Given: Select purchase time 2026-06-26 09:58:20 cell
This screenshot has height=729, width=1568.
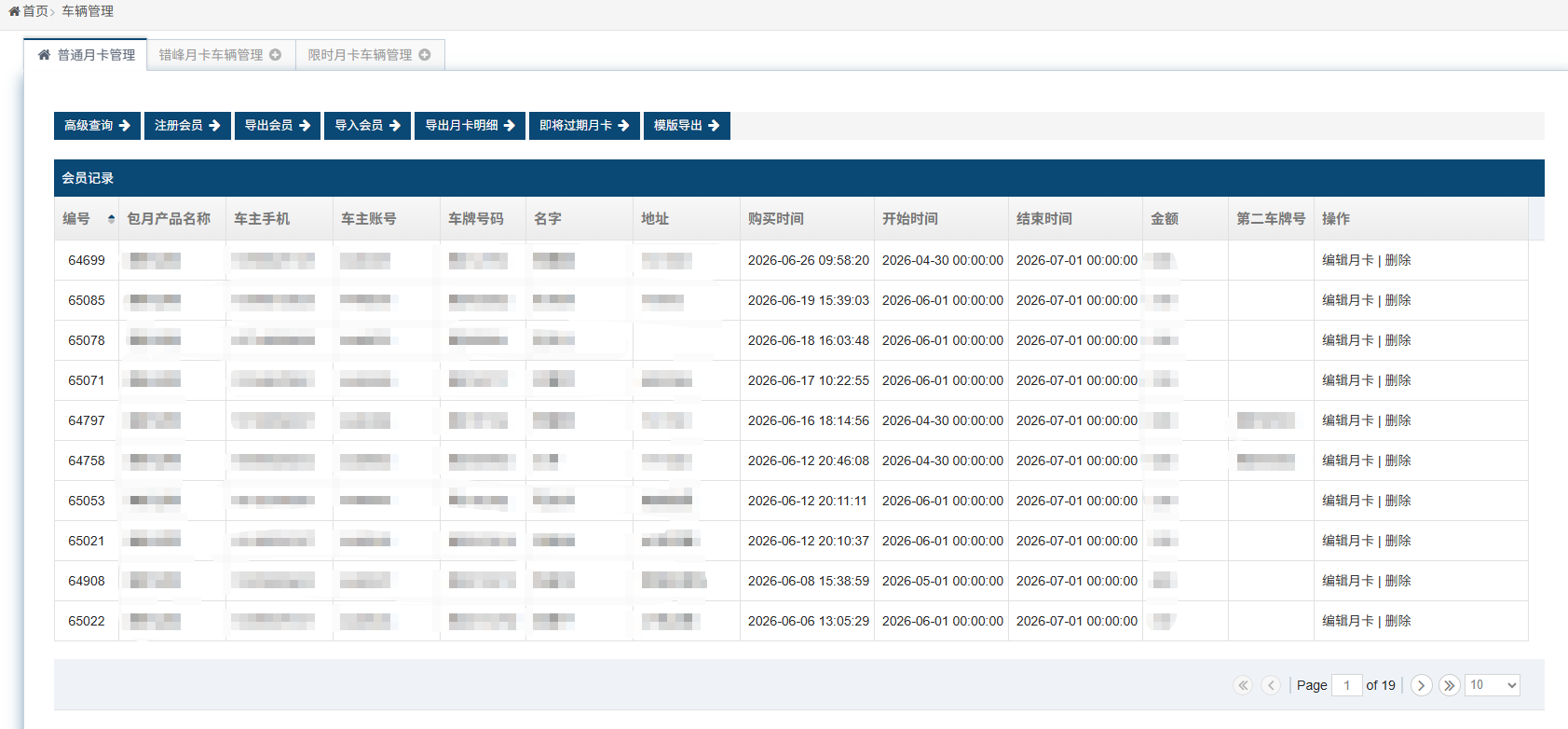Looking at the screenshot, I should 809,260.
